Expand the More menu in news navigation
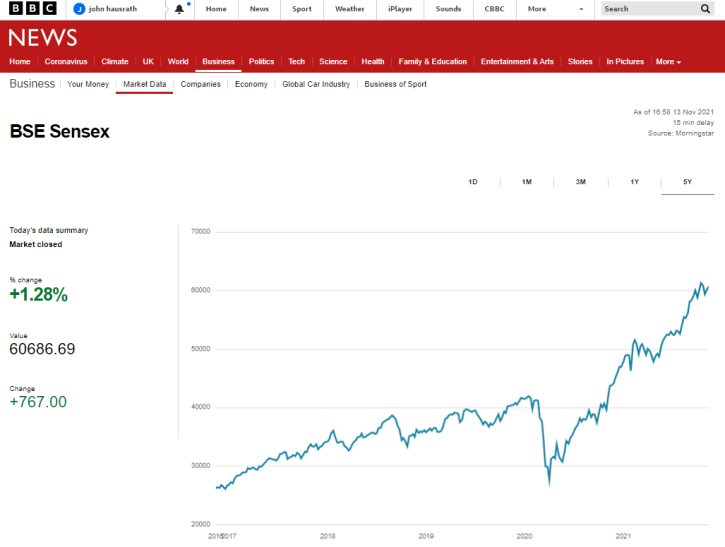The image size is (725, 547). pyautogui.click(x=668, y=61)
